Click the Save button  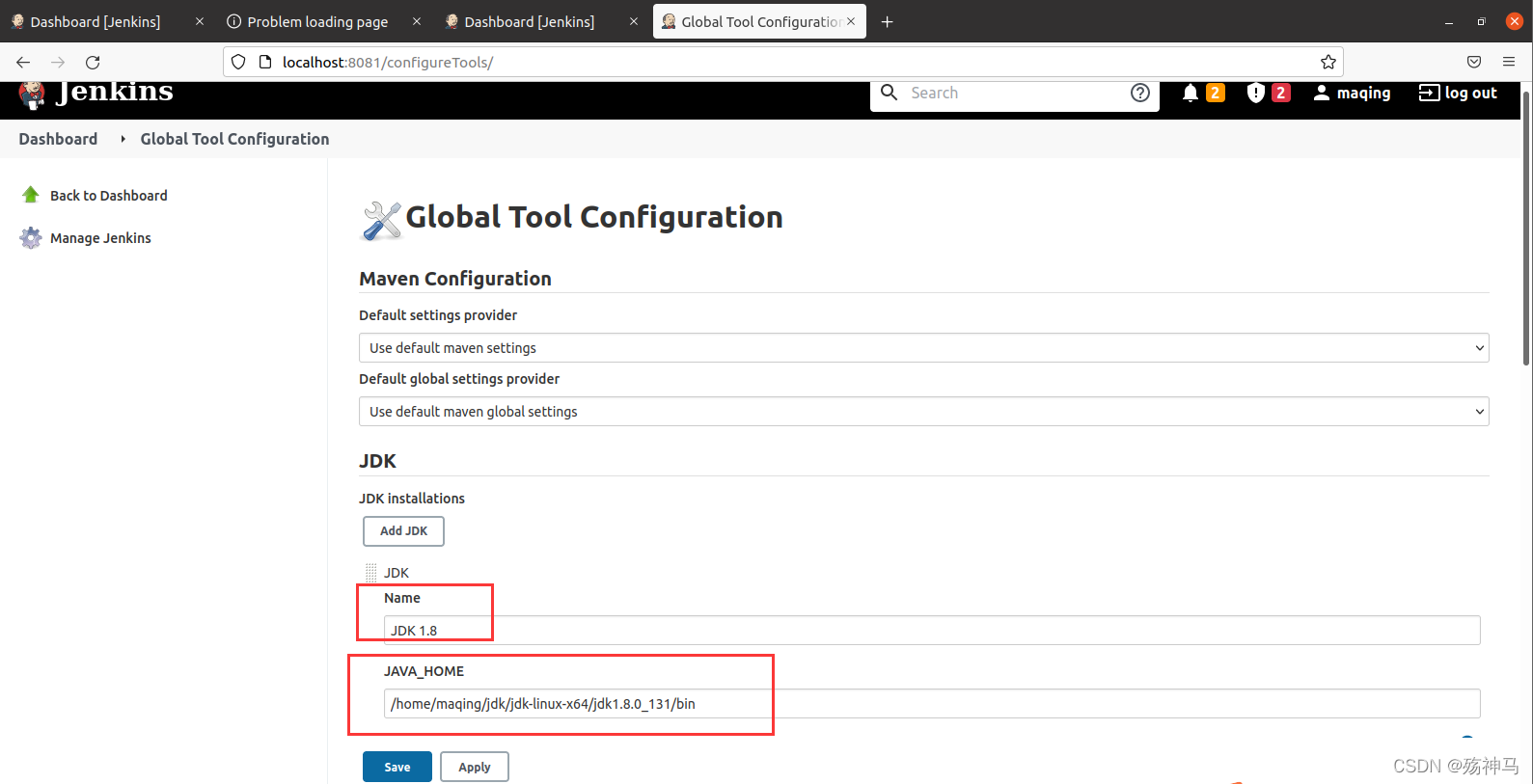[397, 767]
